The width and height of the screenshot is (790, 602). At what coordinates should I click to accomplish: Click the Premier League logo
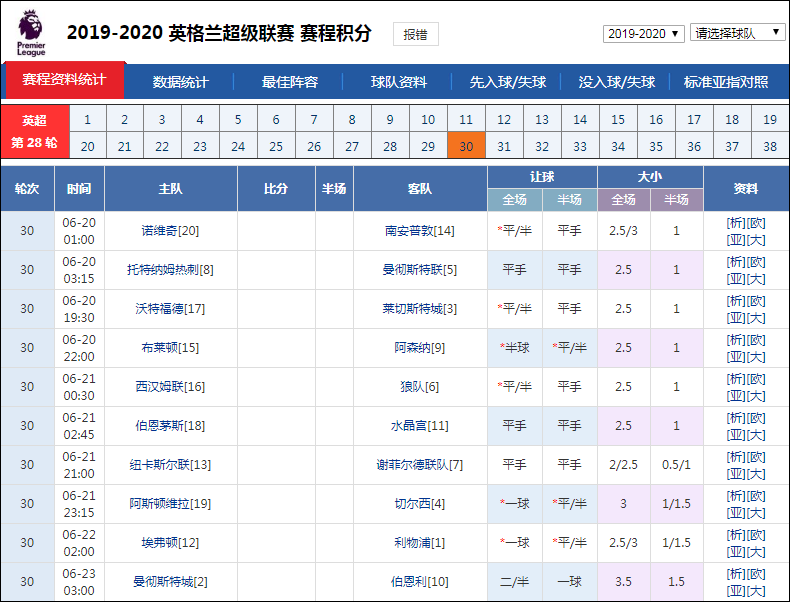[31, 33]
